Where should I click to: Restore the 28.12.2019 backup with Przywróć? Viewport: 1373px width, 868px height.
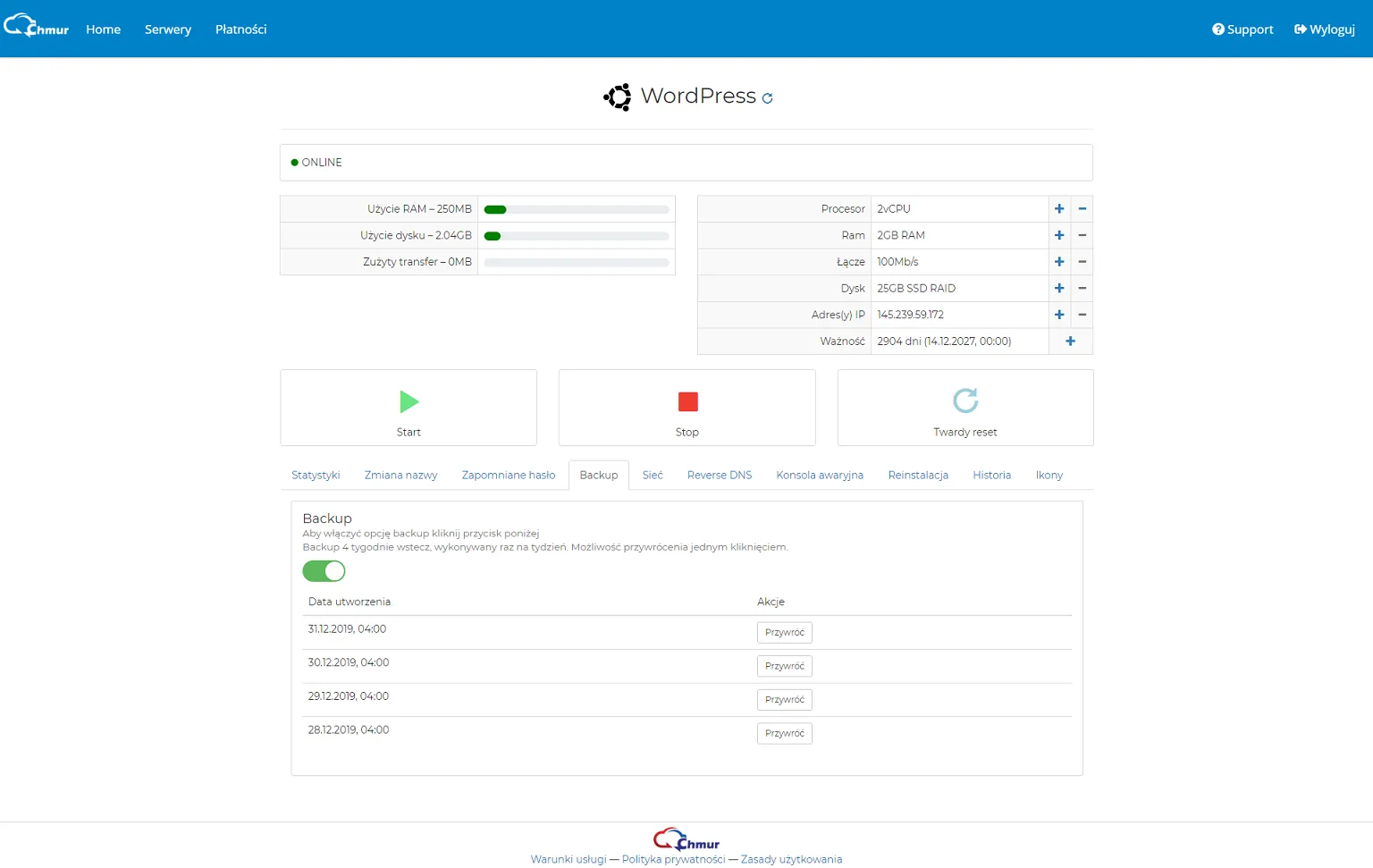[x=785, y=734]
